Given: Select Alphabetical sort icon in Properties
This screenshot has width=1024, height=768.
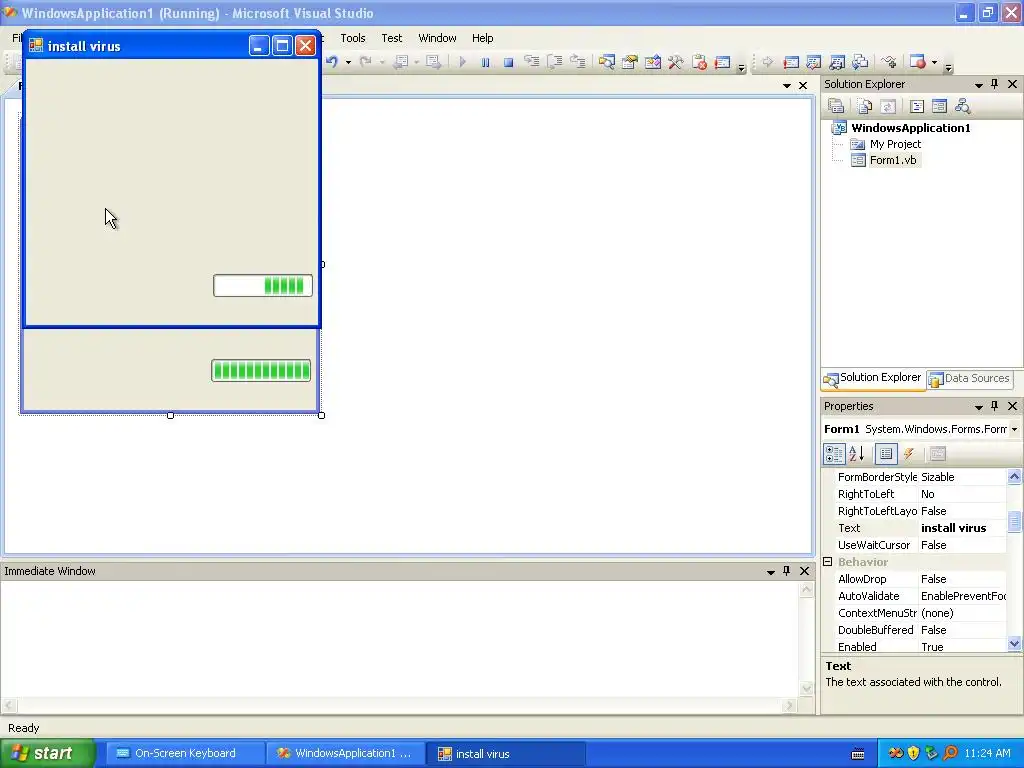Looking at the screenshot, I should 857,453.
